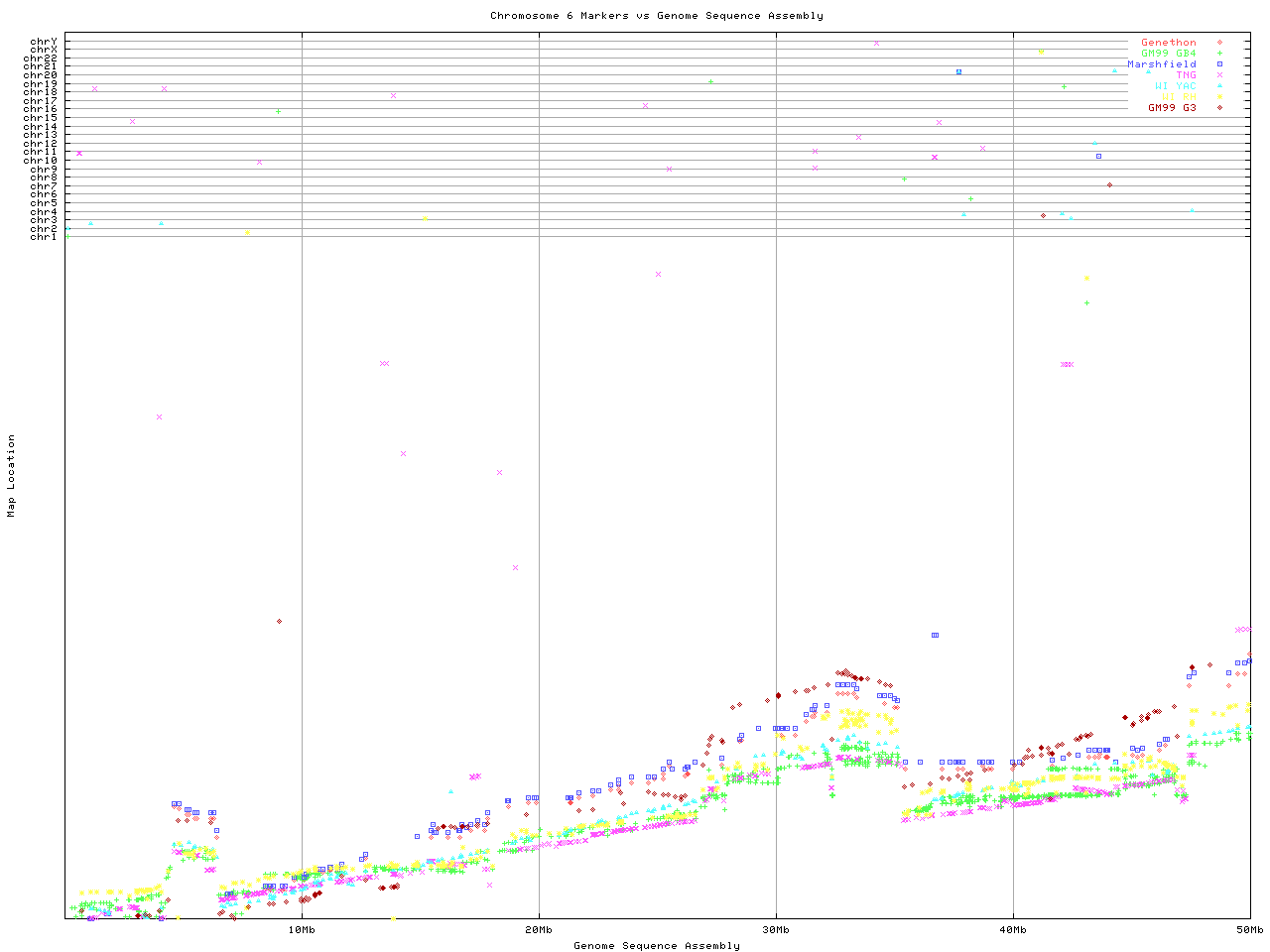
Task: Click the GM99 G3 dark red marker
Action: click(x=1219, y=108)
